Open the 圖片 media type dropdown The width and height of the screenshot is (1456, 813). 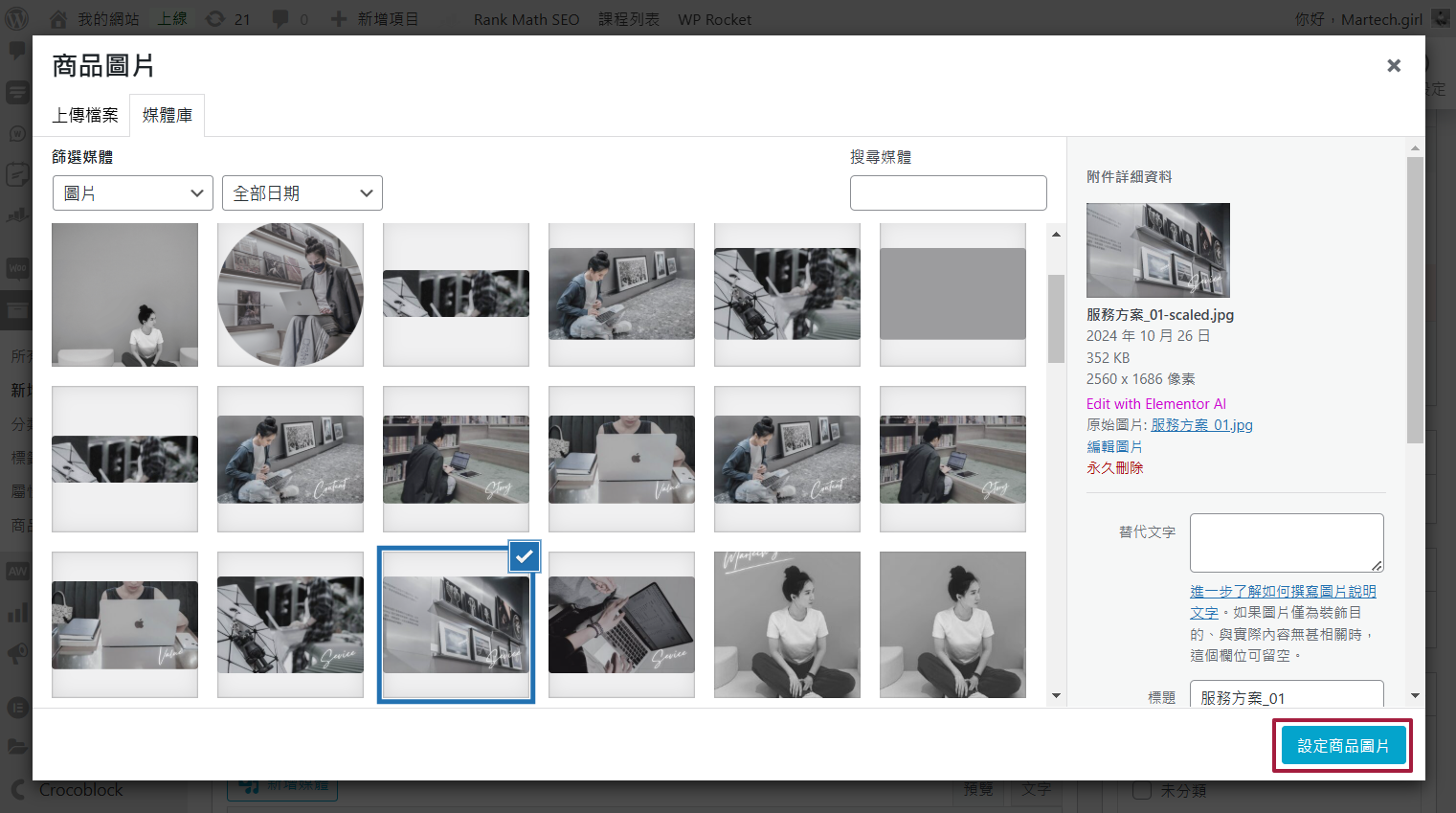tap(133, 193)
